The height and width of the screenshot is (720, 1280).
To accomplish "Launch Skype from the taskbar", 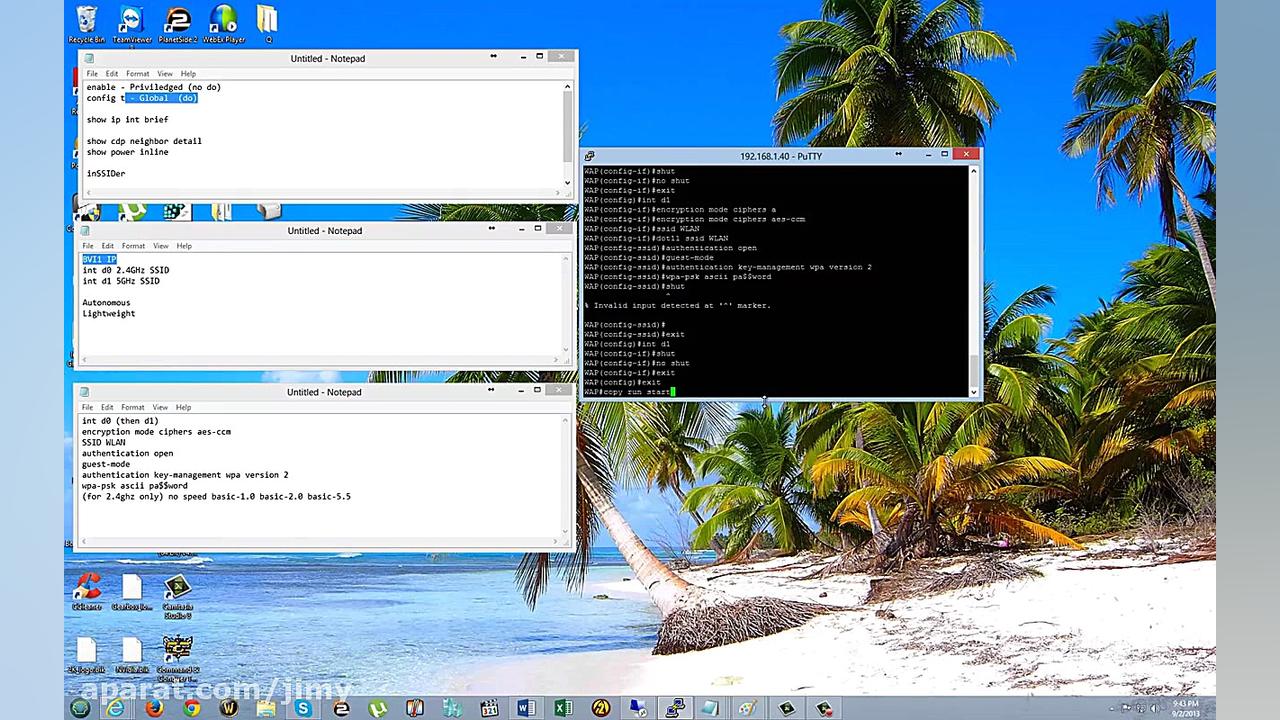I will coord(302,709).
